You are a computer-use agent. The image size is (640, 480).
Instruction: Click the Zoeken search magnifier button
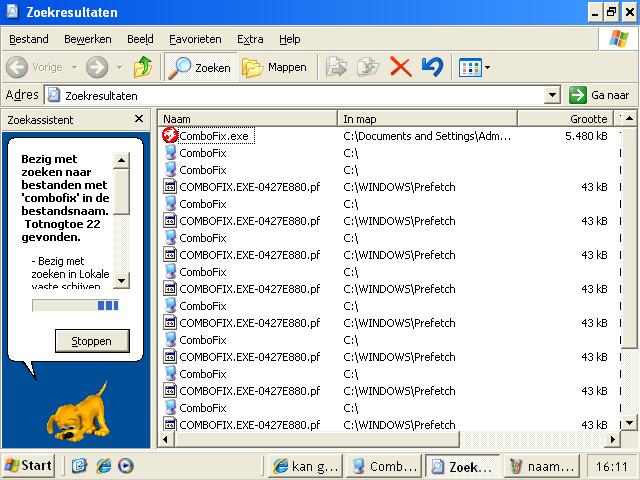[x=200, y=67]
